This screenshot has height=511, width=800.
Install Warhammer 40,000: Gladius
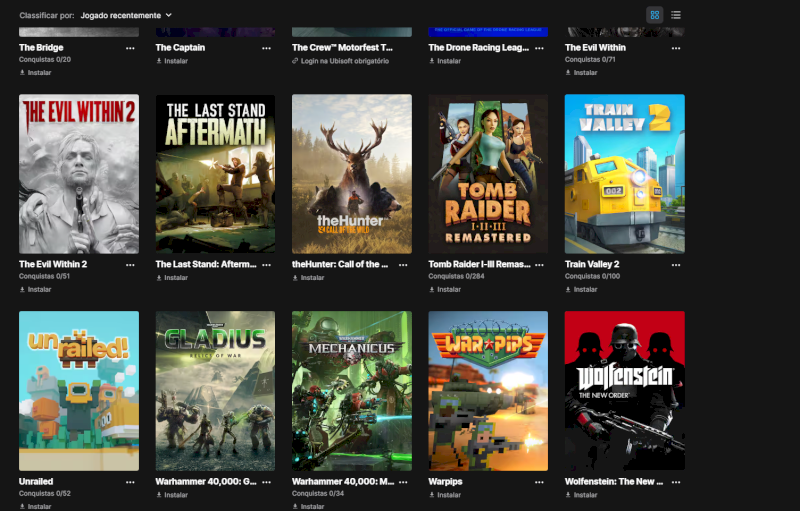coord(172,495)
